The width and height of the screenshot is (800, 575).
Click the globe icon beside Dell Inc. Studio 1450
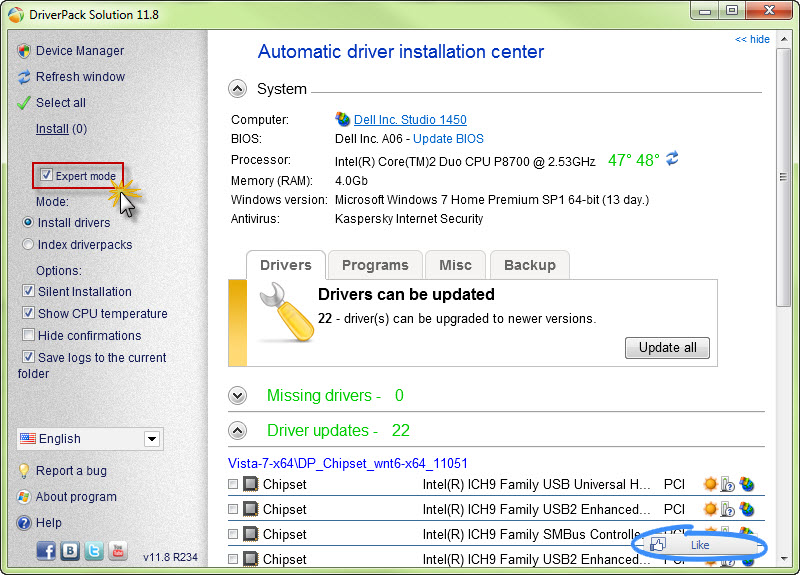coord(343,119)
